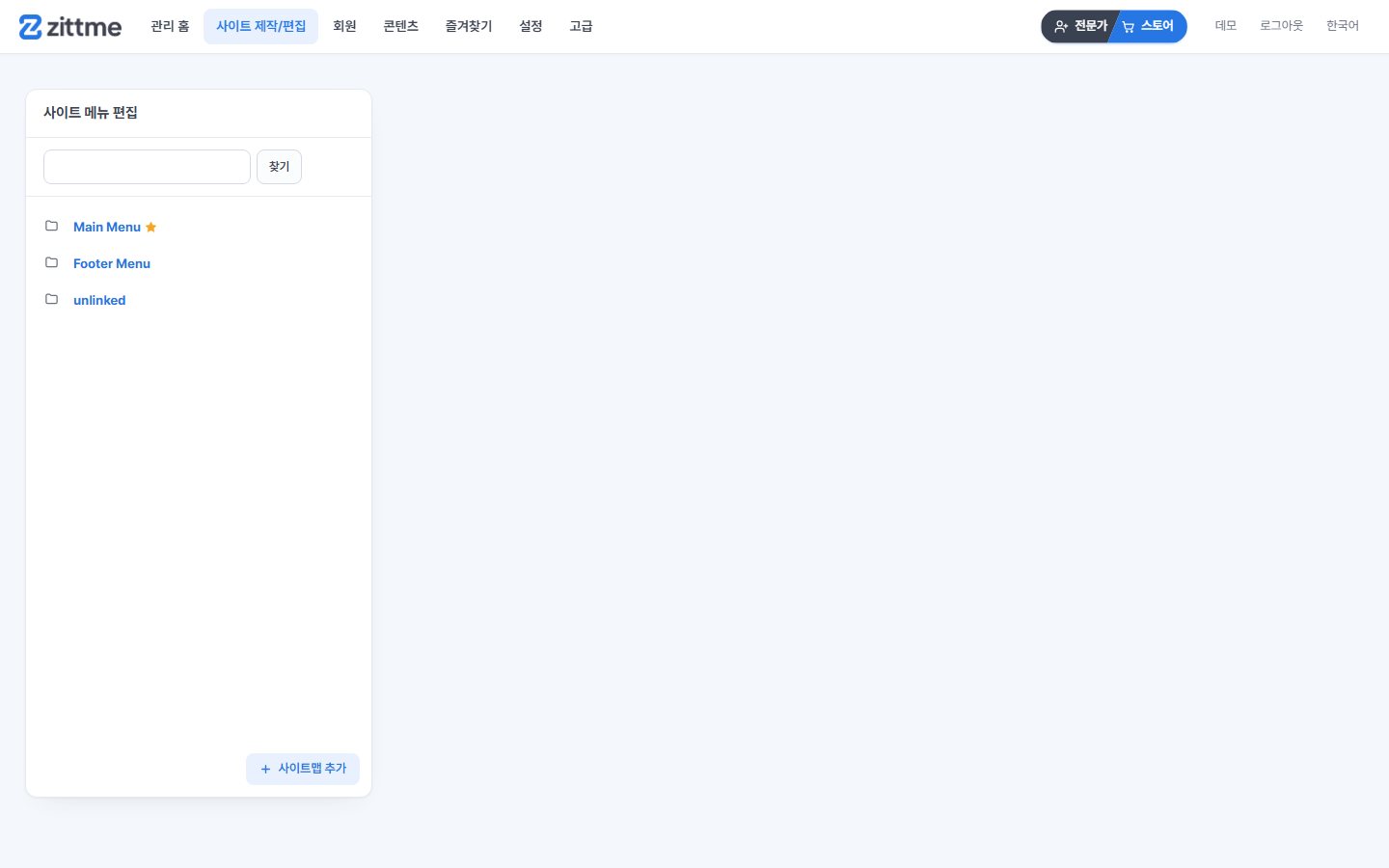Click the folder icon beside Main Menu
The width and height of the screenshot is (1389, 868).
click(x=52, y=226)
